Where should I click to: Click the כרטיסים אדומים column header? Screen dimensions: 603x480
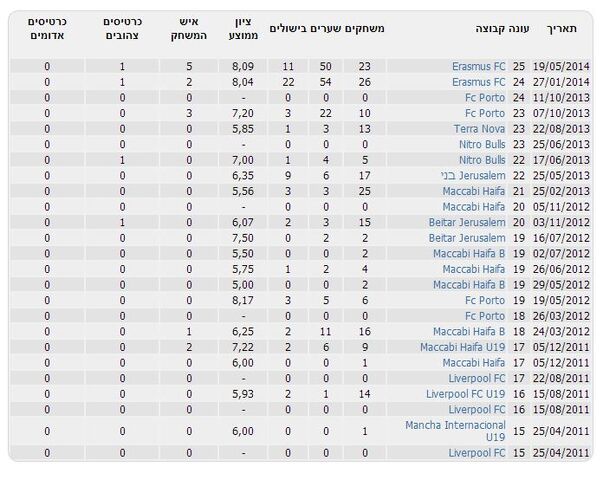[x=47, y=29]
